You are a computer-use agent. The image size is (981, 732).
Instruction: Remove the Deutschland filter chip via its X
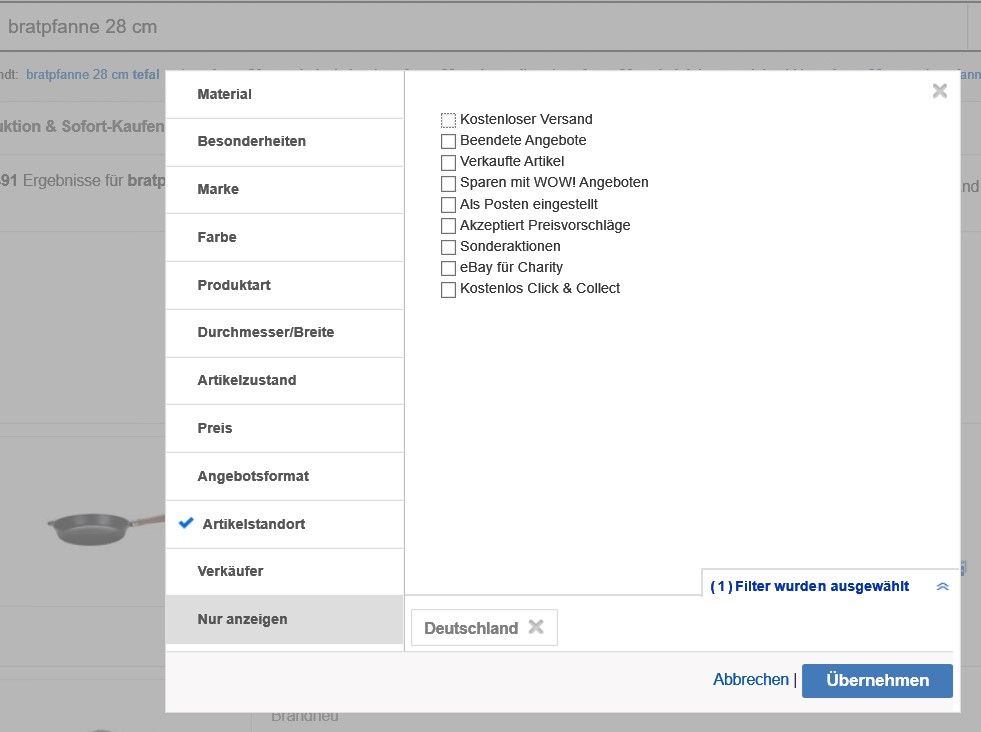536,627
